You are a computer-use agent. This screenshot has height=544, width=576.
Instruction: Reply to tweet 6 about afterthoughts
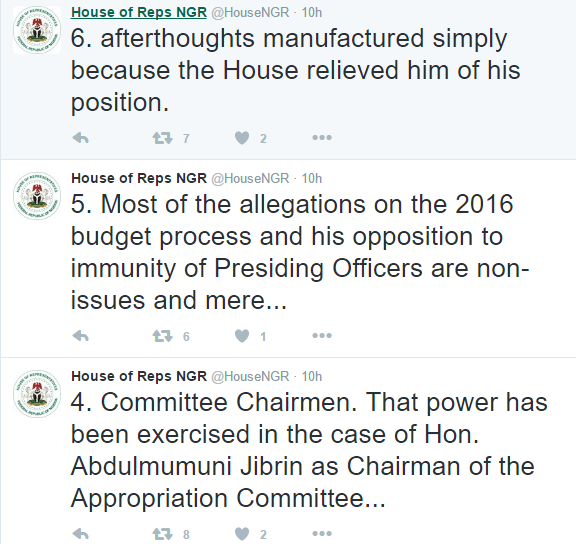point(81,138)
